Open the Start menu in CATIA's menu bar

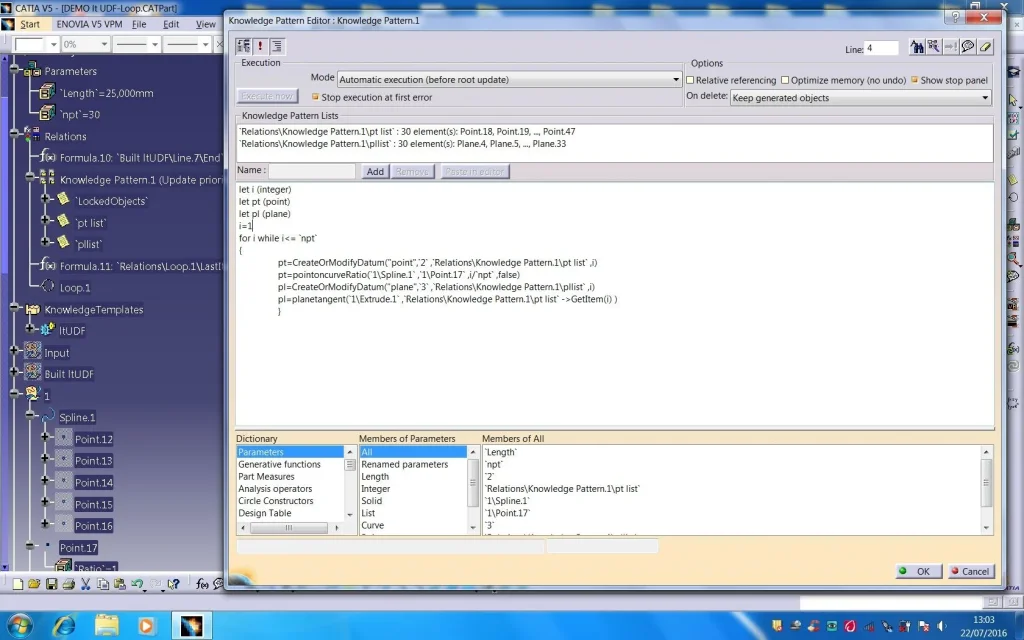point(30,24)
